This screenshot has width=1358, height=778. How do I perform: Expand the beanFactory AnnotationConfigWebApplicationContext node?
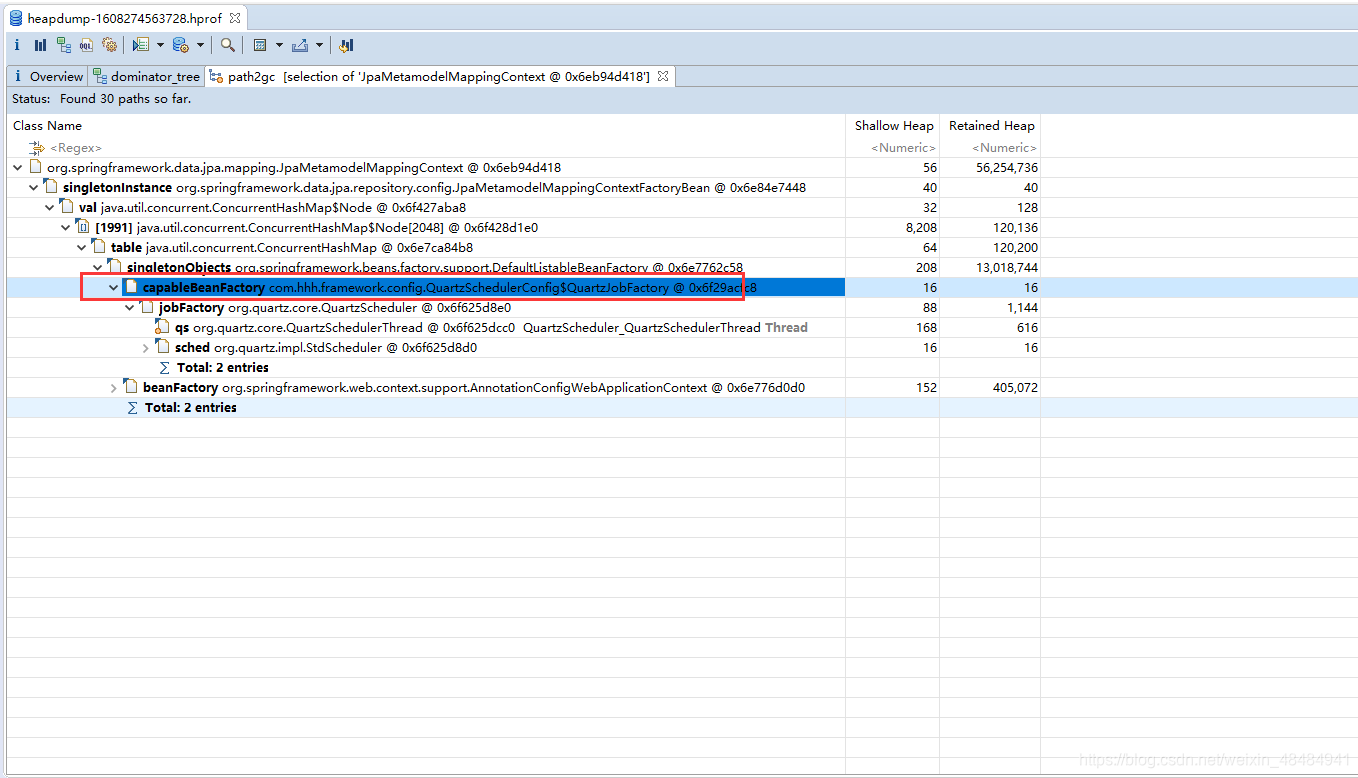113,387
